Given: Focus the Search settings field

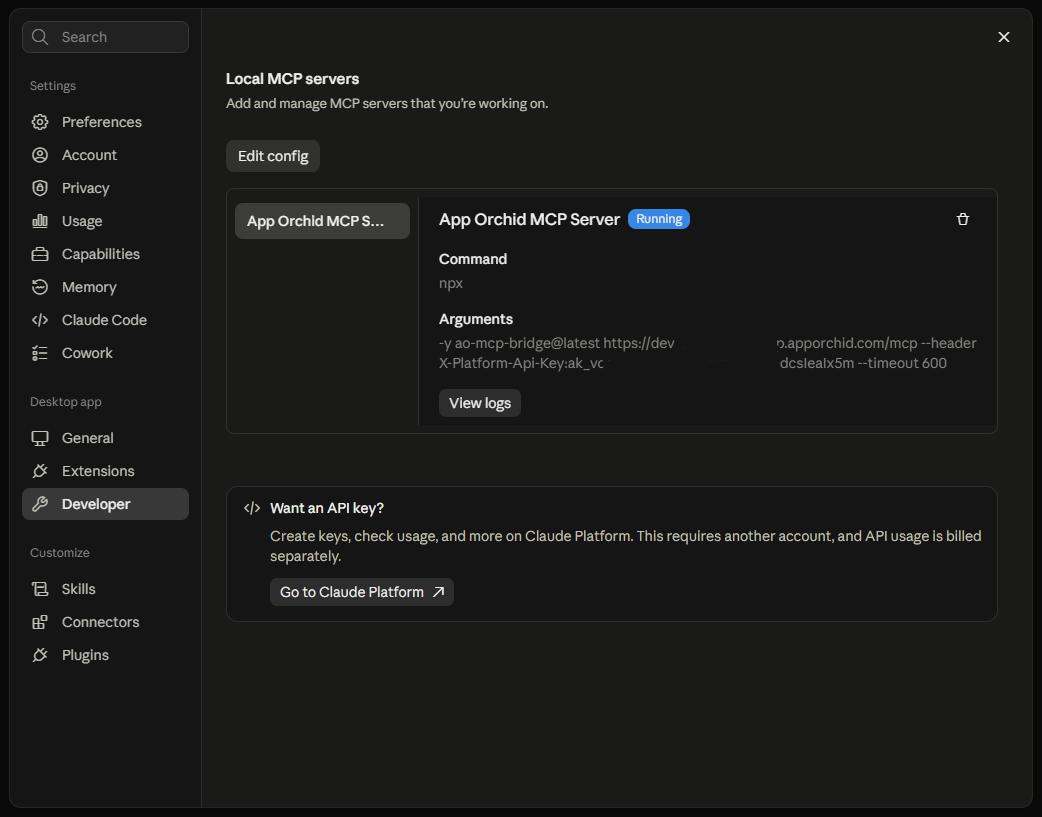Looking at the screenshot, I should coord(105,37).
